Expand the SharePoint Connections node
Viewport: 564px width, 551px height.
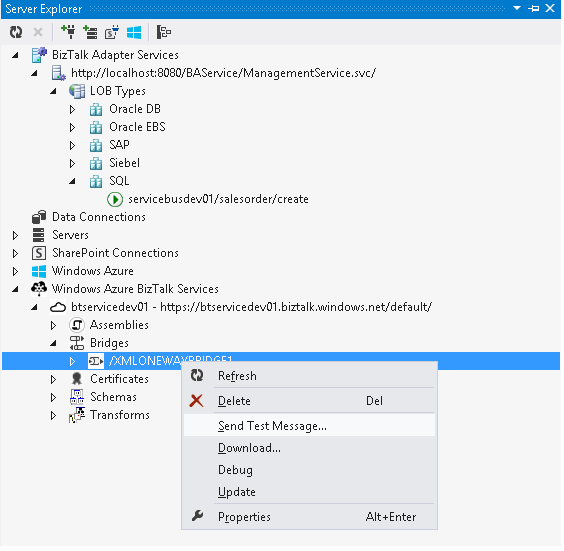coord(15,254)
